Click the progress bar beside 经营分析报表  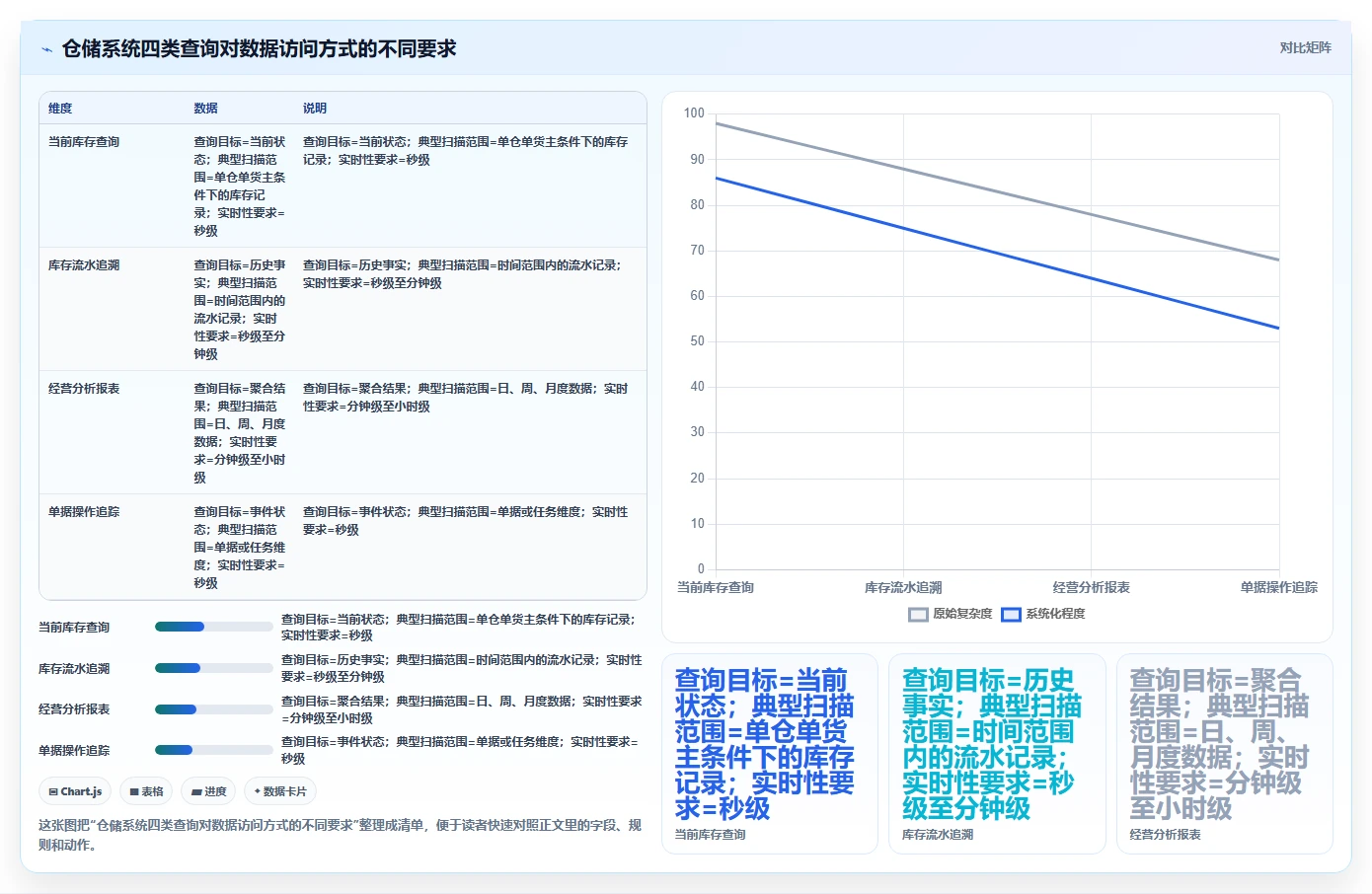tap(214, 709)
